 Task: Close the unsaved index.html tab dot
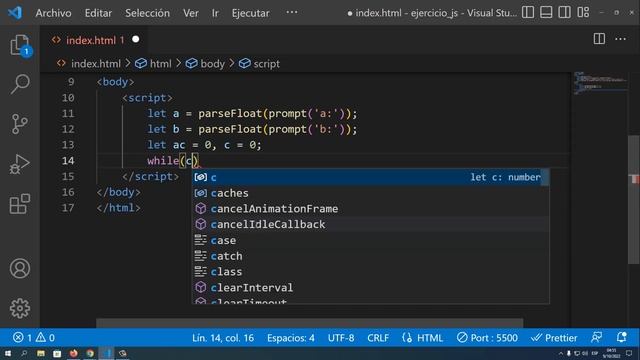tap(136, 39)
